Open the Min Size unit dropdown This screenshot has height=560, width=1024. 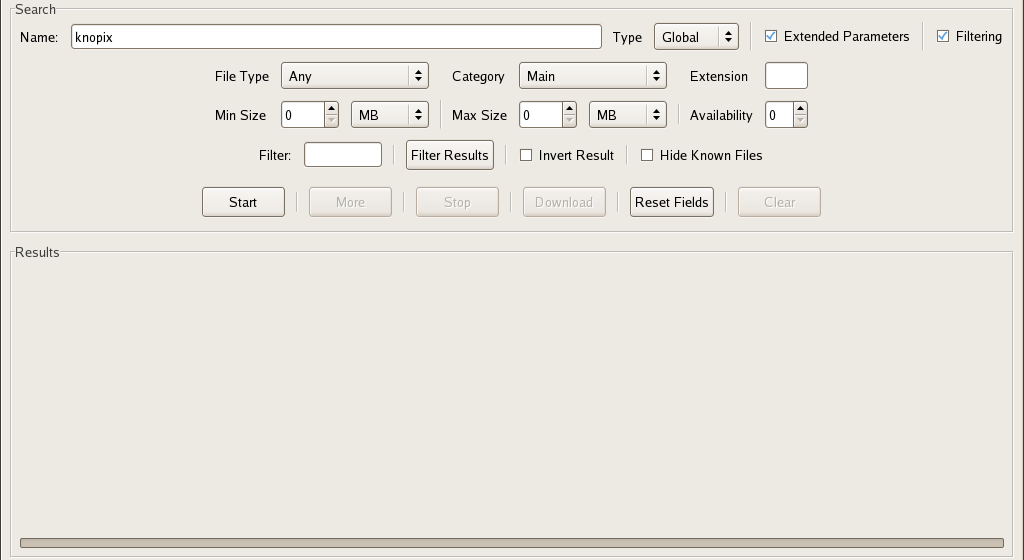tap(389, 115)
